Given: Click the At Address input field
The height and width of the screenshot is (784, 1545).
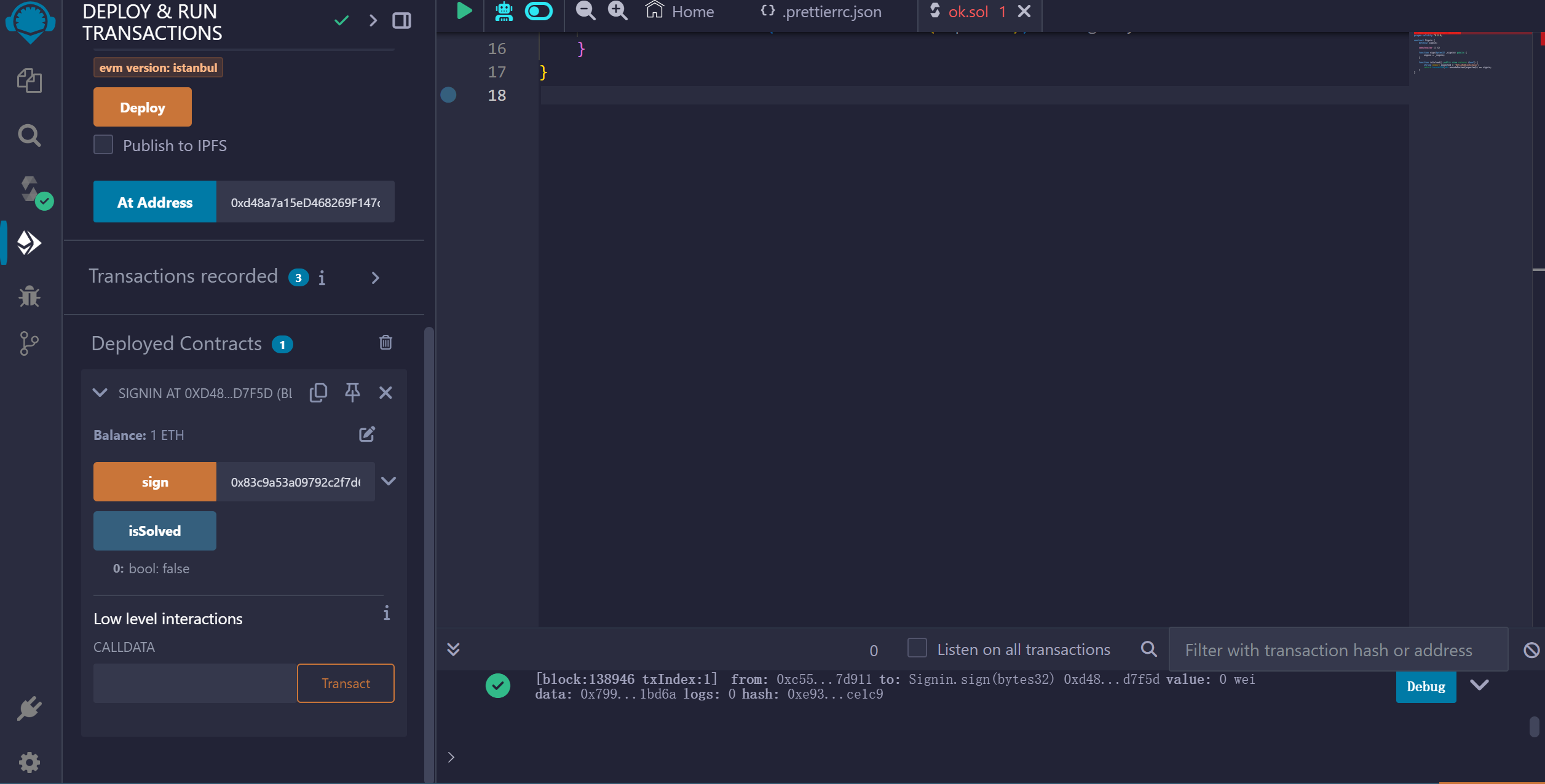Looking at the screenshot, I should 306,202.
